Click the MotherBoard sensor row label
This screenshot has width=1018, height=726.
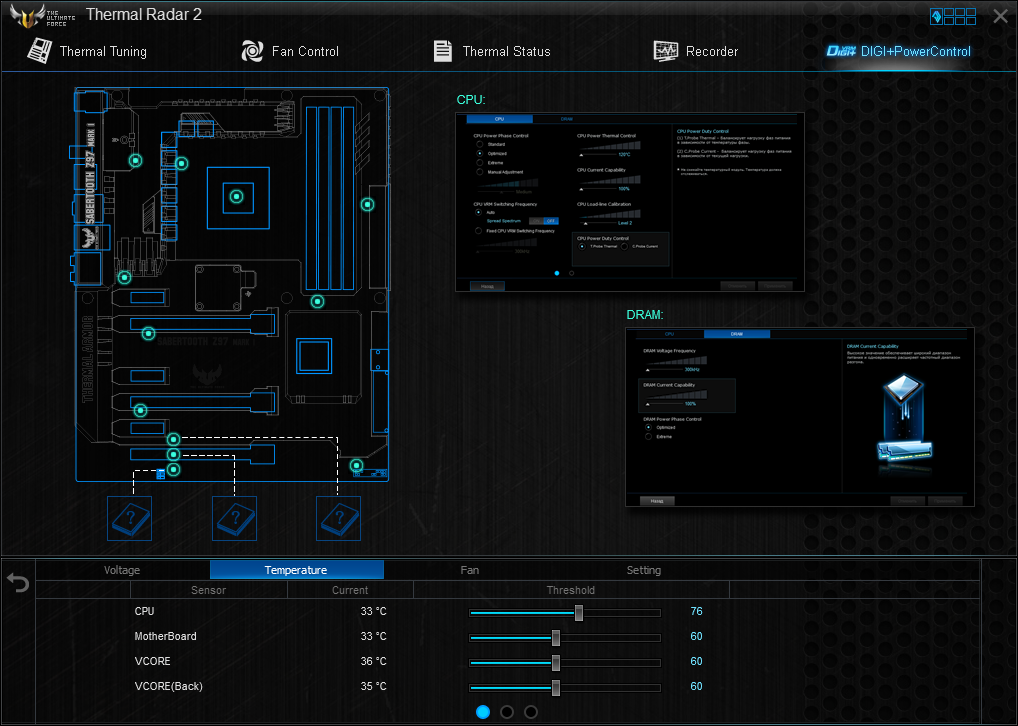point(166,636)
